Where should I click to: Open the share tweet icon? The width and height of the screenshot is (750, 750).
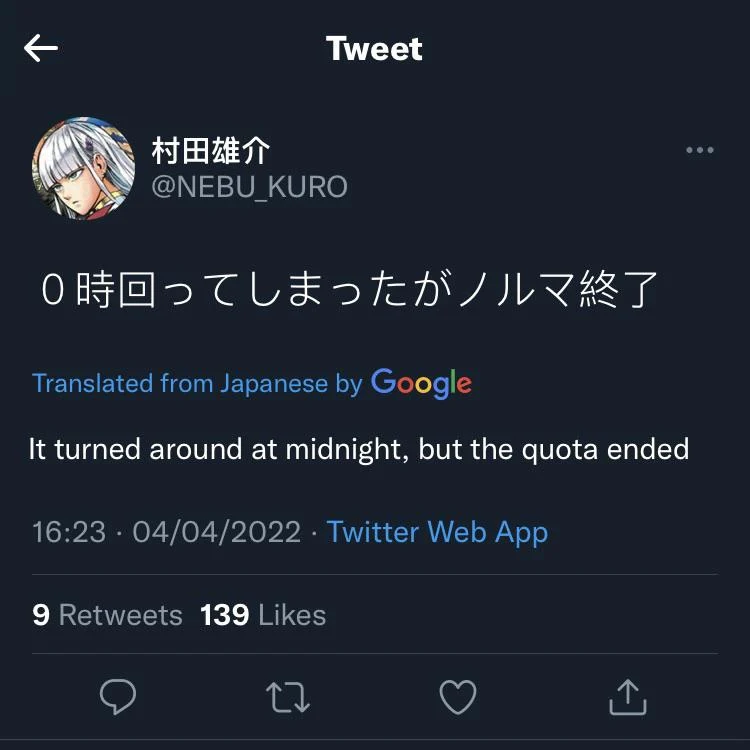627,697
